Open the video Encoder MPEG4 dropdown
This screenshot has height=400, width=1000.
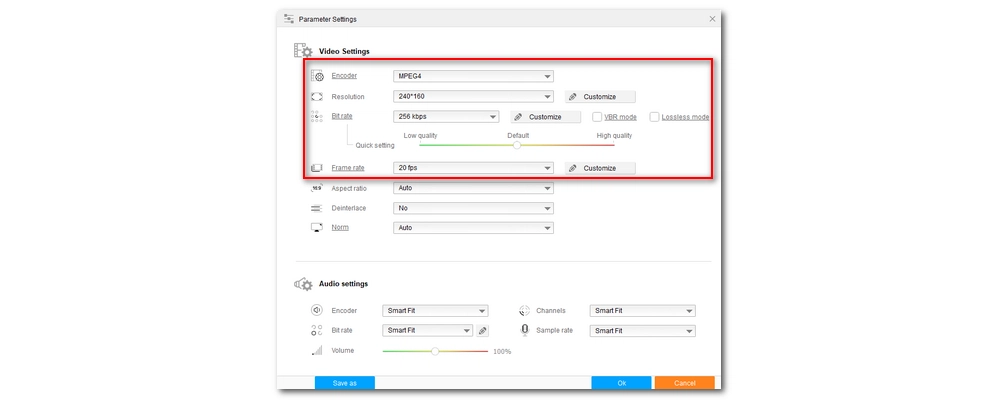click(x=473, y=76)
